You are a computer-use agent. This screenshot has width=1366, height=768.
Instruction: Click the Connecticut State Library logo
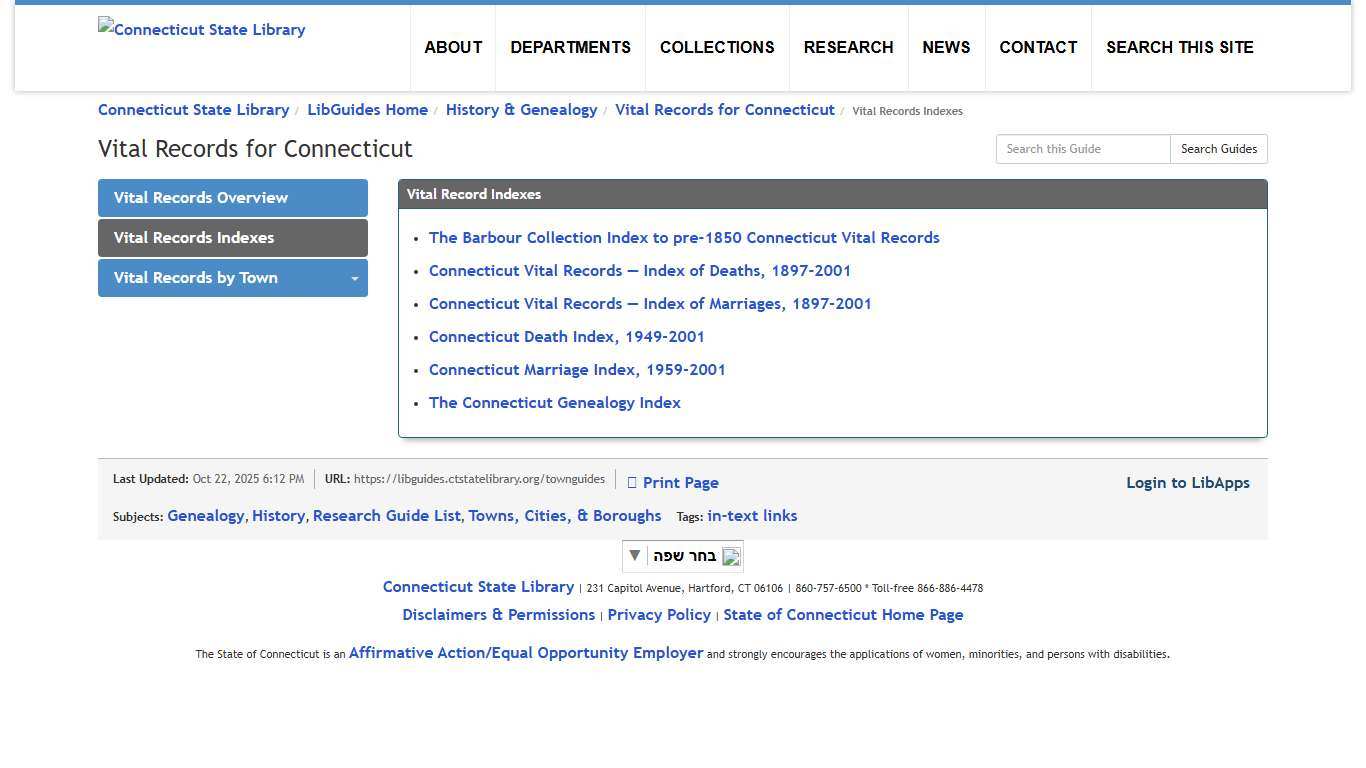pos(201,29)
